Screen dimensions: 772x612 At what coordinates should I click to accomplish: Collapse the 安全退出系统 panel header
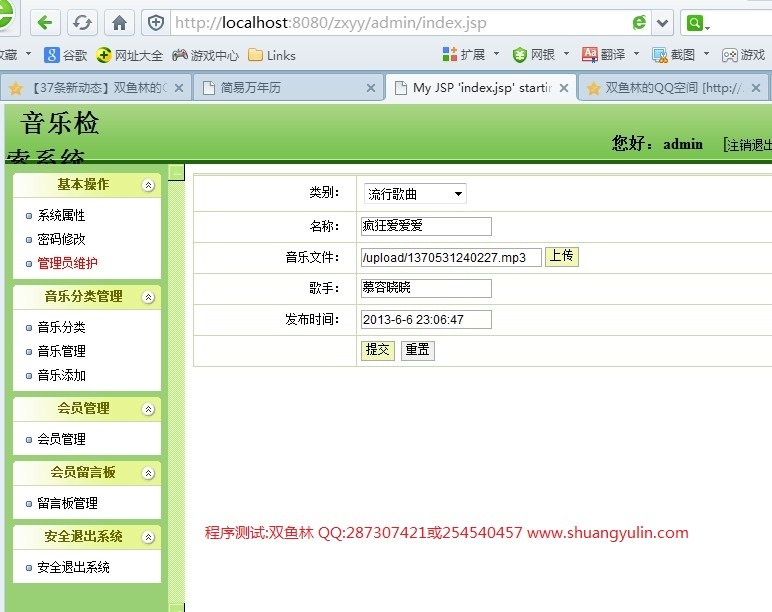[148, 537]
